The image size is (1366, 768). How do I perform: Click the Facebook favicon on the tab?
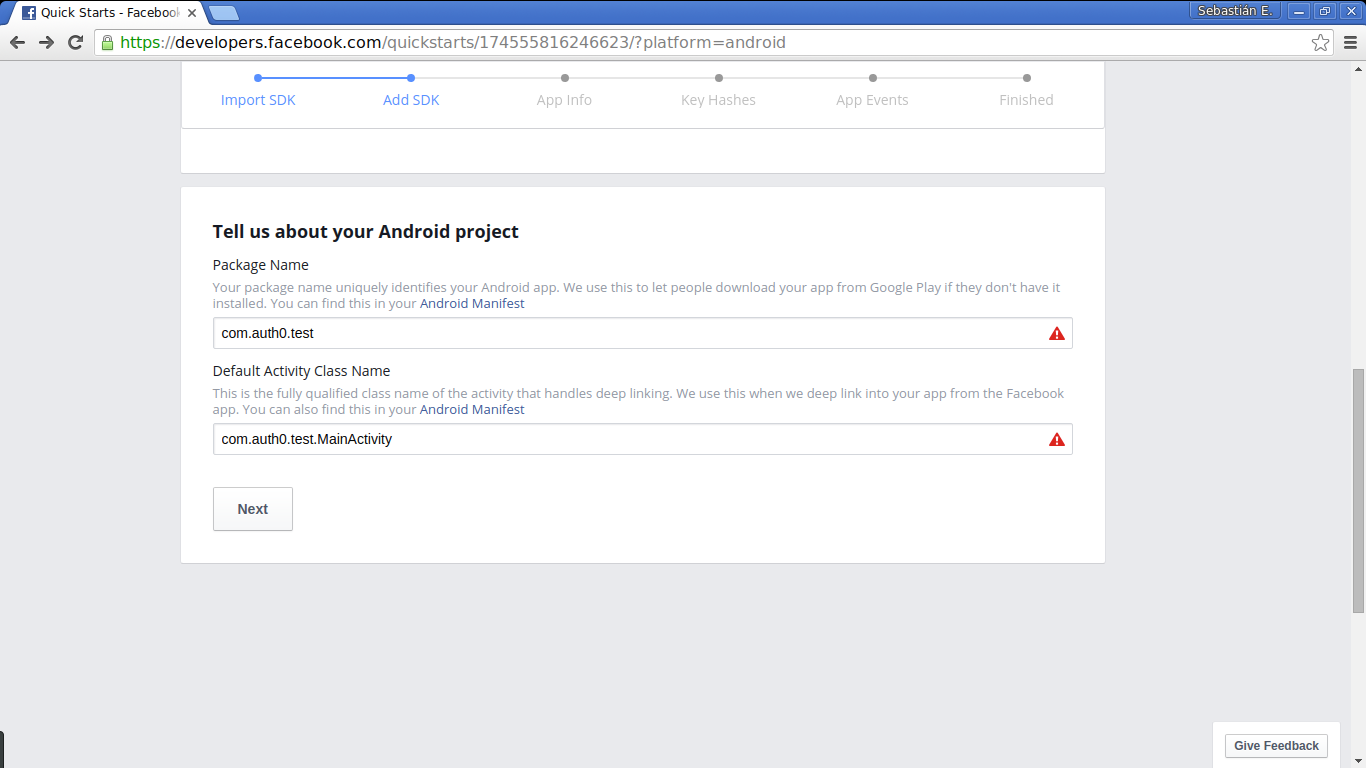point(29,13)
